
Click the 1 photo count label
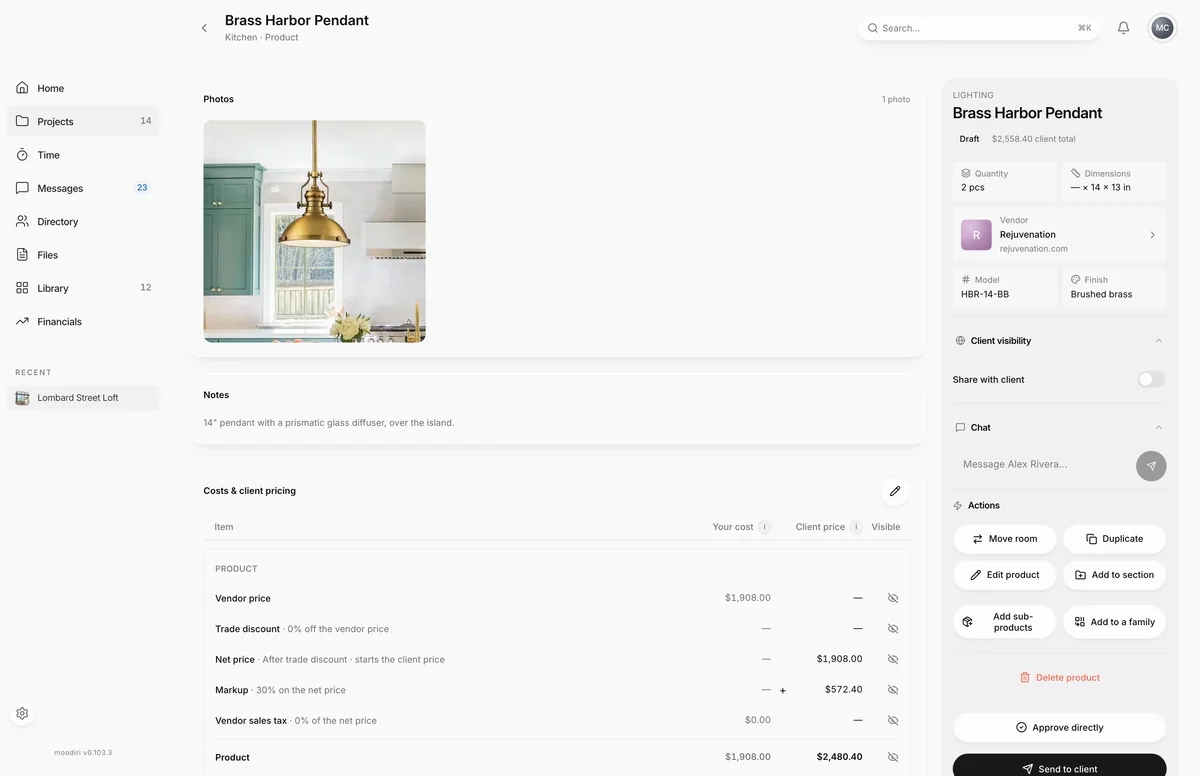(896, 100)
